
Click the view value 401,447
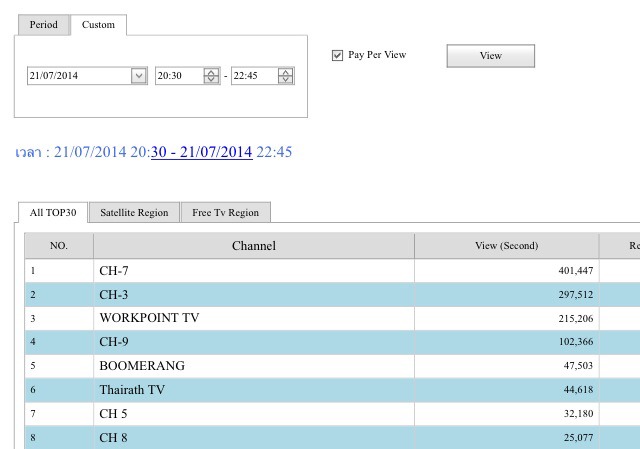coord(576,271)
